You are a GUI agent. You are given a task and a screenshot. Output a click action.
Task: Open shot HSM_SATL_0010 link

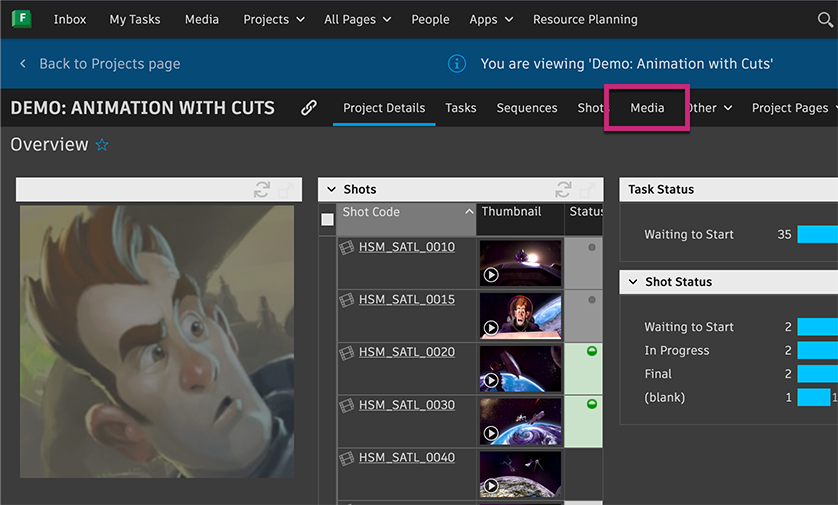point(407,247)
